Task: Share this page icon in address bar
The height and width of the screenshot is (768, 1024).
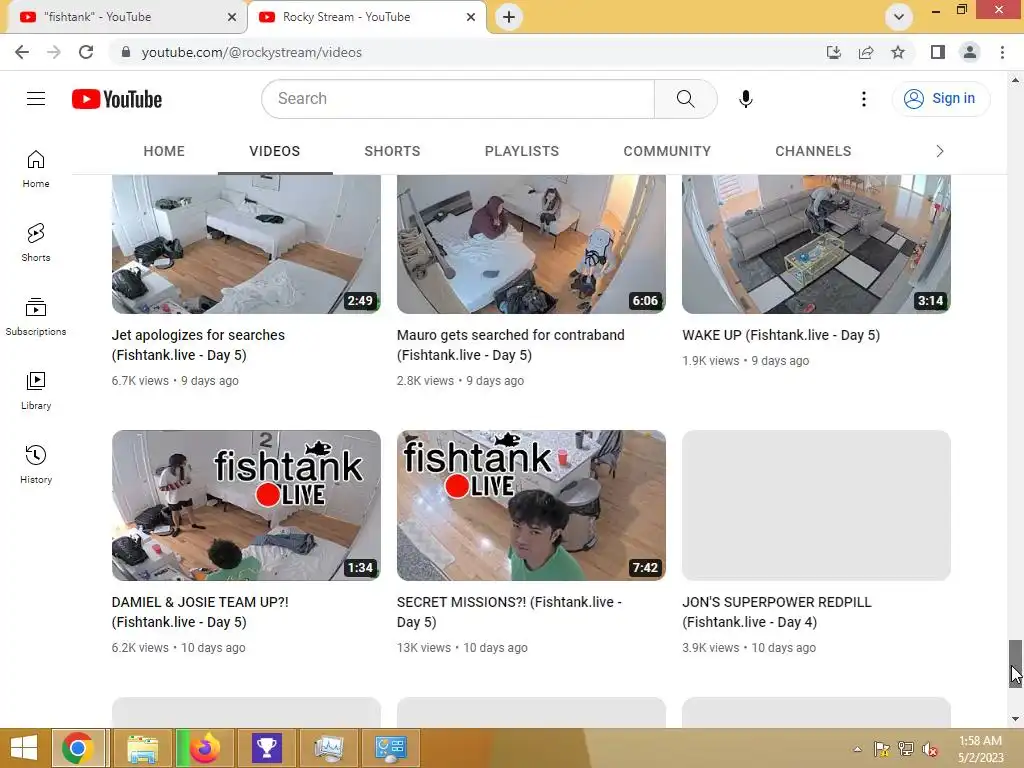Action: (x=866, y=52)
